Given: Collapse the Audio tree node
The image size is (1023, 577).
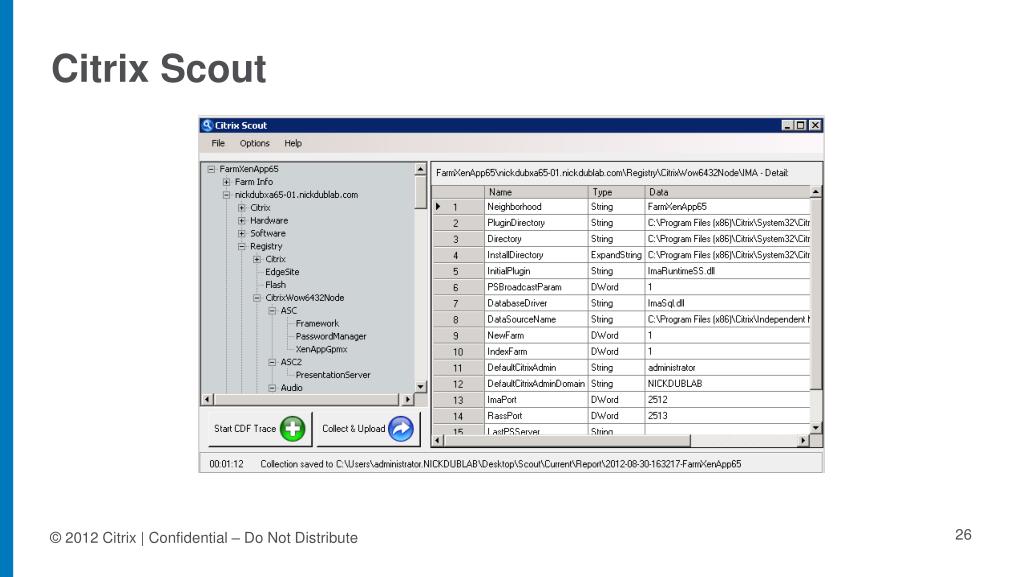Looking at the screenshot, I should click(272, 388).
